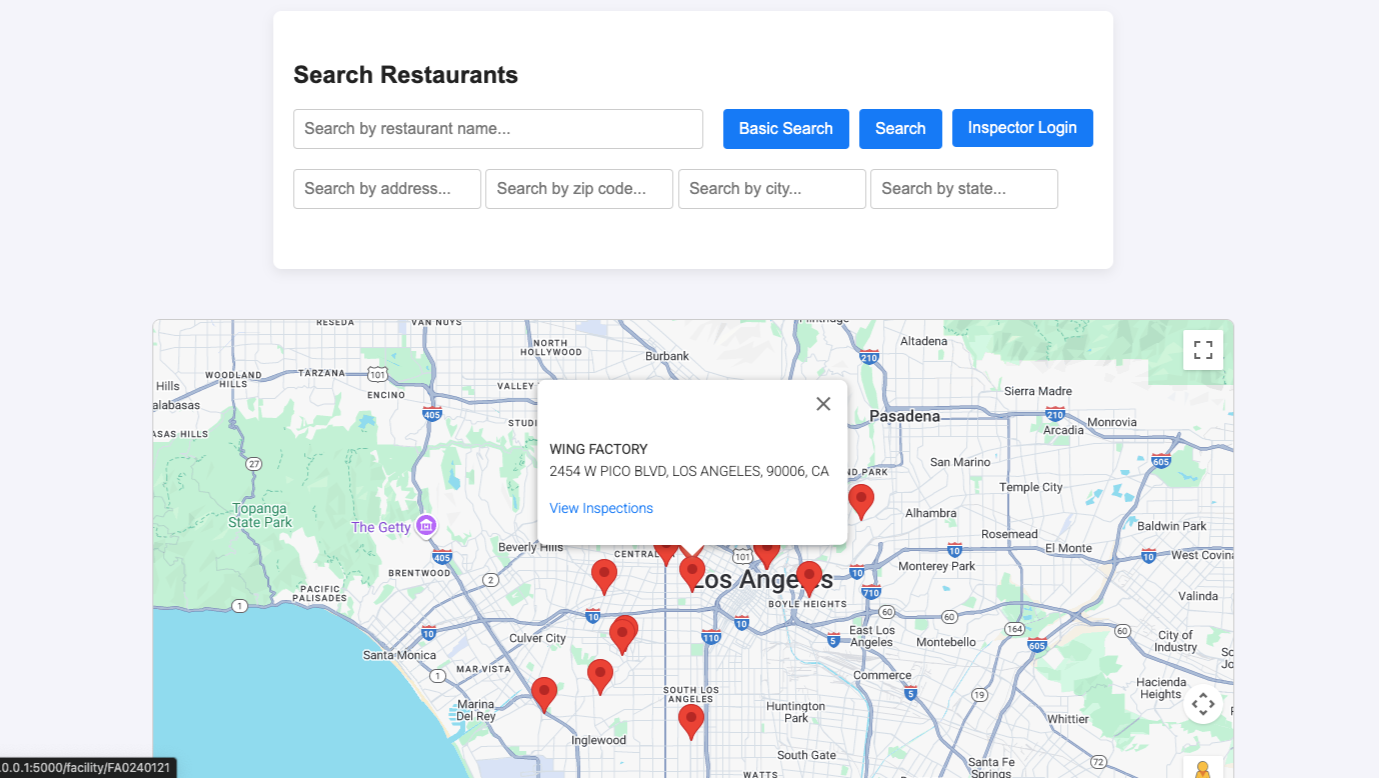Focus the Search by city field

coord(772,189)
